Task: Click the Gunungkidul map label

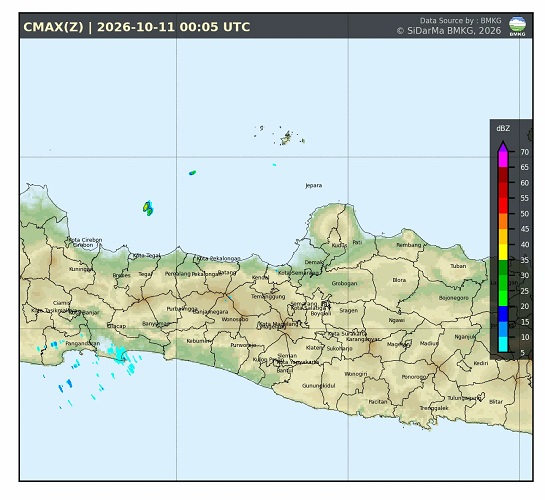Action: click(319, 386)
